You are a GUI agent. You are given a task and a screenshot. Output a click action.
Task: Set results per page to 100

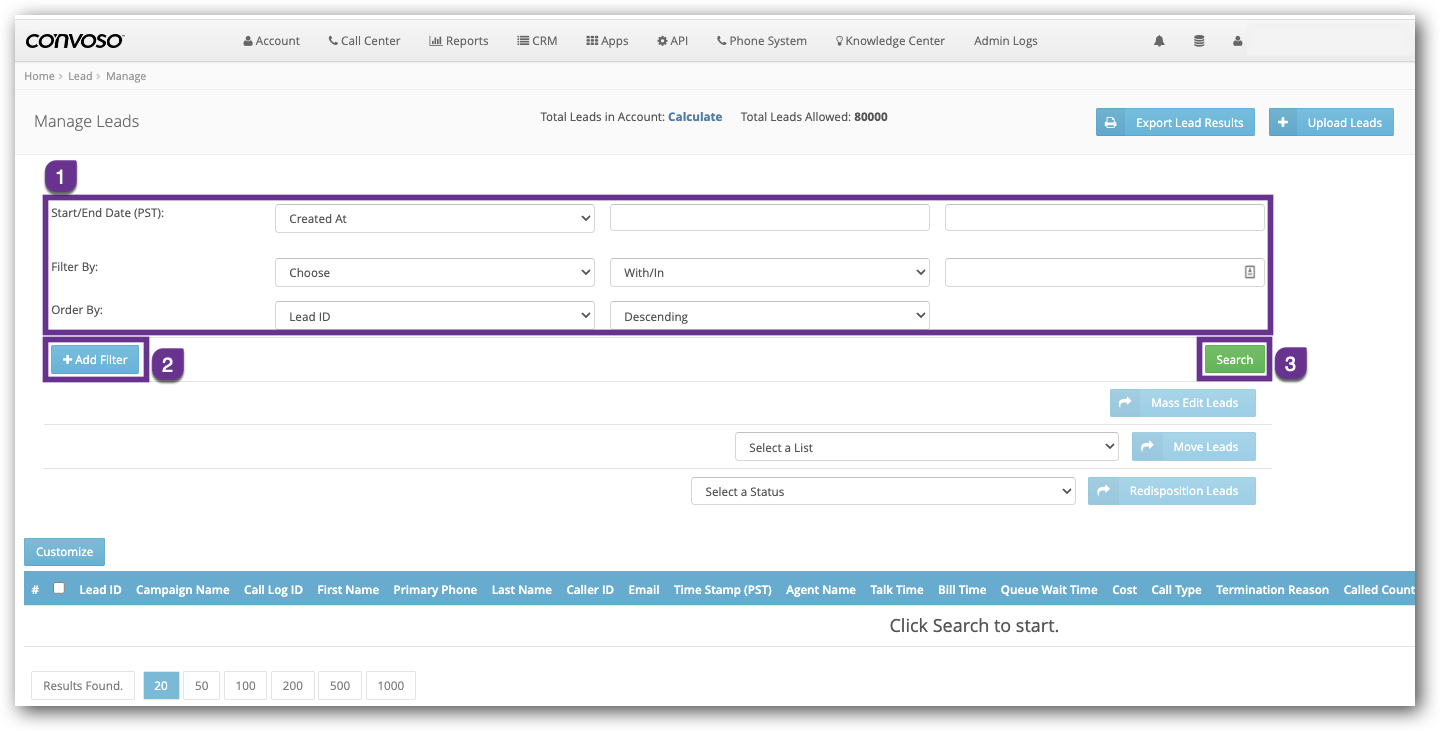coord(245,685)
